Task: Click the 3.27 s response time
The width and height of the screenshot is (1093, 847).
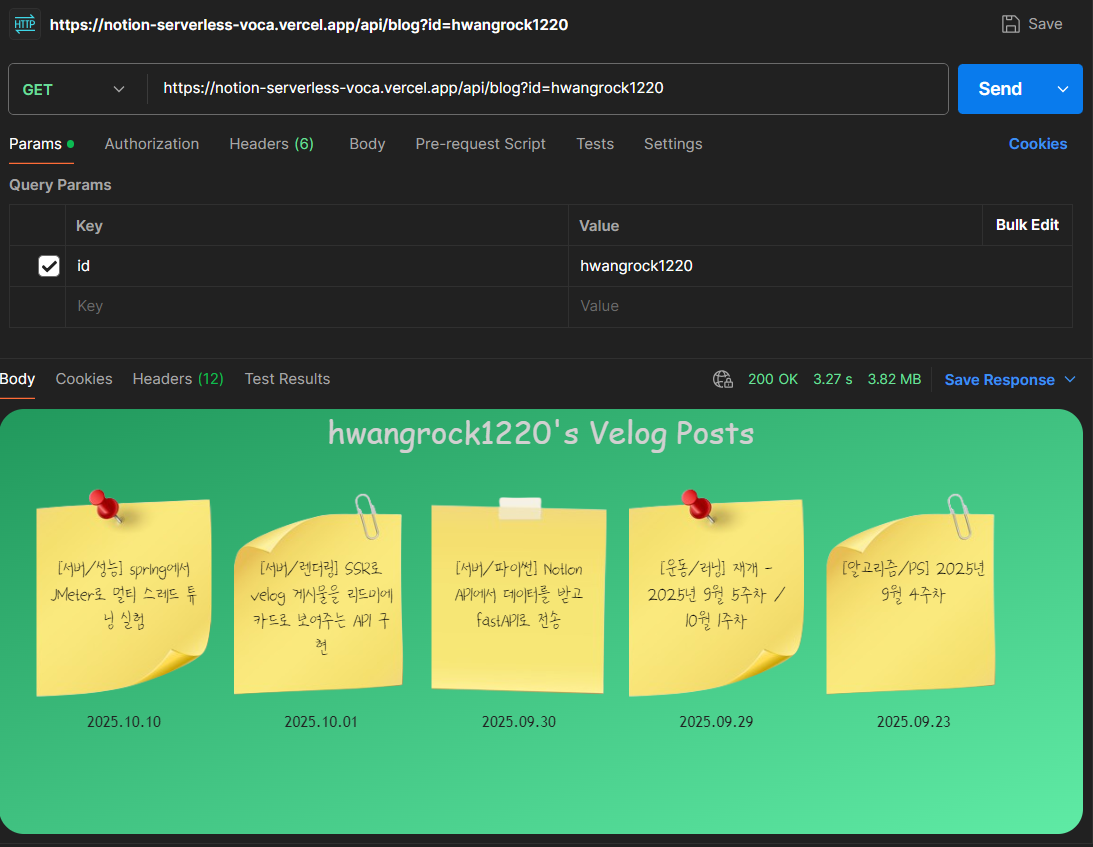Action: pyautogui.click(x=832, y=379)
